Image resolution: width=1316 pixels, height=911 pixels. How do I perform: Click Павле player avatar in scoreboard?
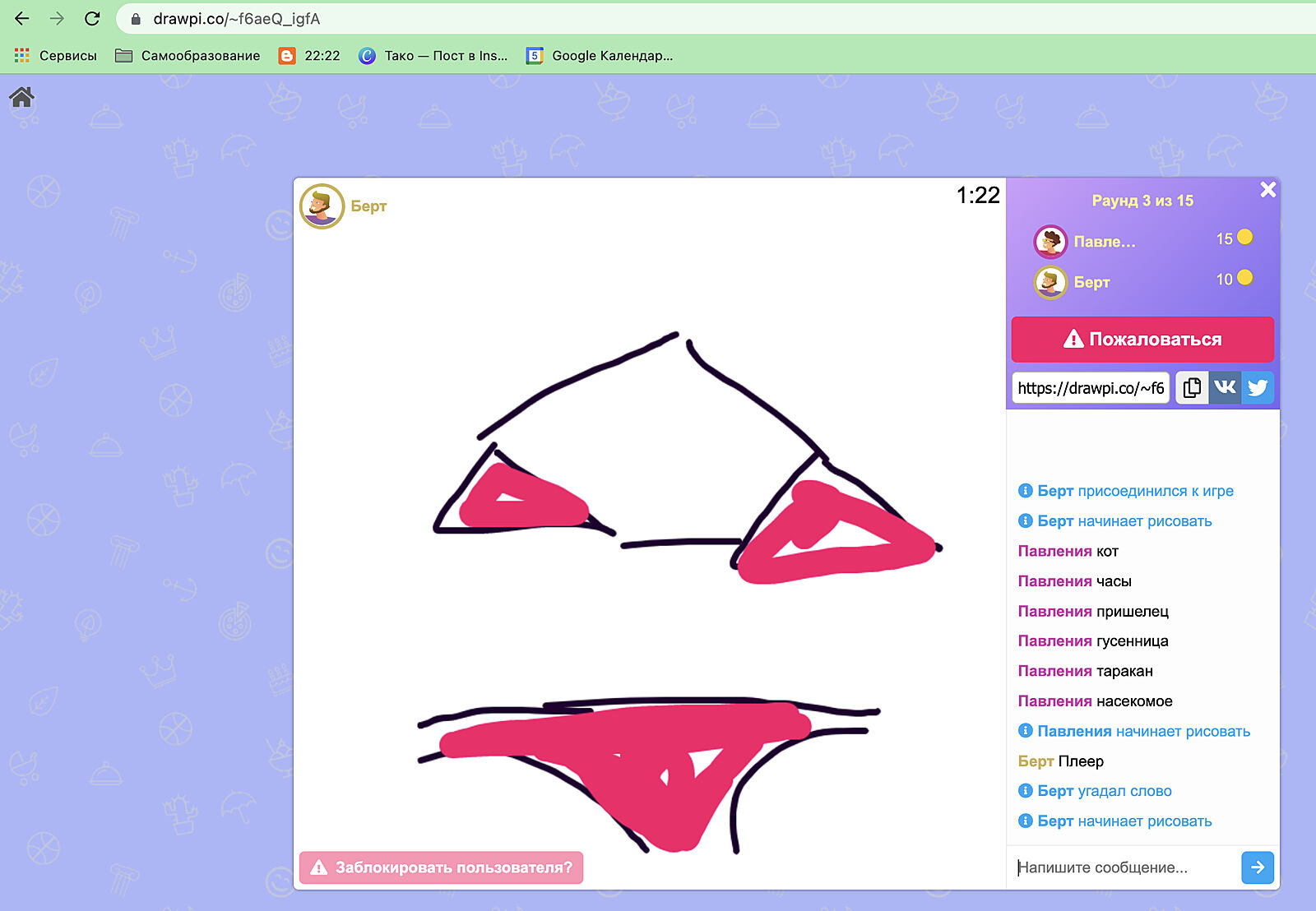[x=1050, y=242]
